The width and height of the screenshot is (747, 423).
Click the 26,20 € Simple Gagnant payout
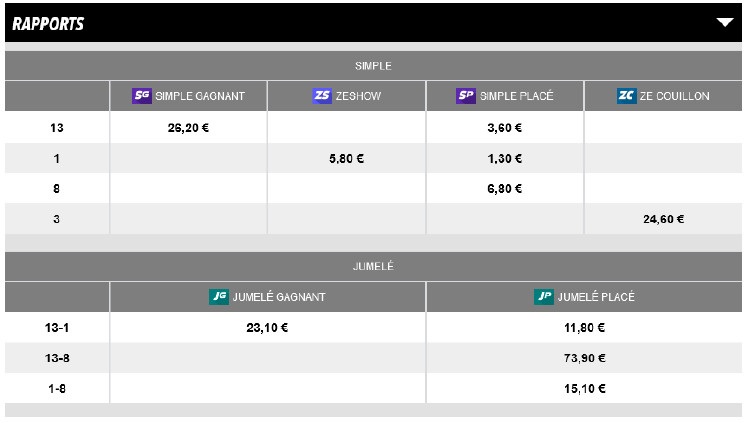[188, 128]
